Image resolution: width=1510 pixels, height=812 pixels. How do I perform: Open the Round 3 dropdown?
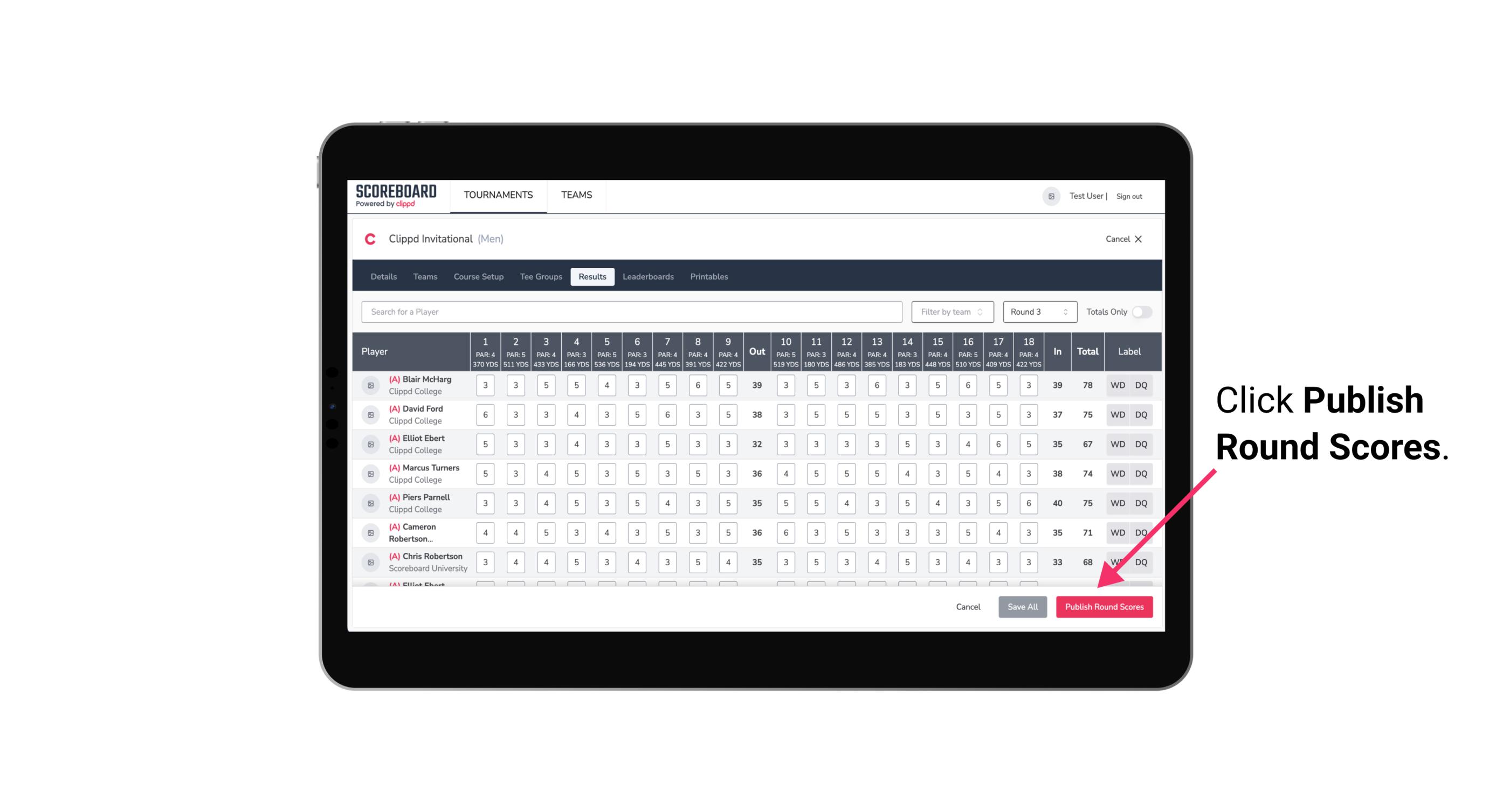pos(1037,311)
